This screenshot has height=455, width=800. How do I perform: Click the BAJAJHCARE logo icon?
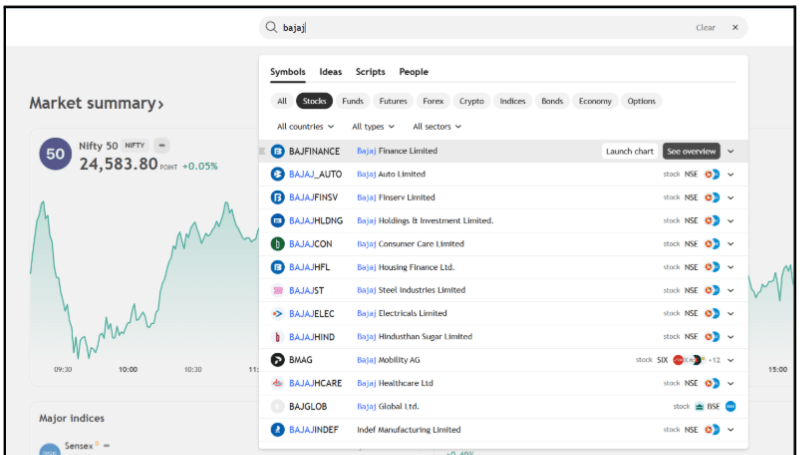coord(278,383)
